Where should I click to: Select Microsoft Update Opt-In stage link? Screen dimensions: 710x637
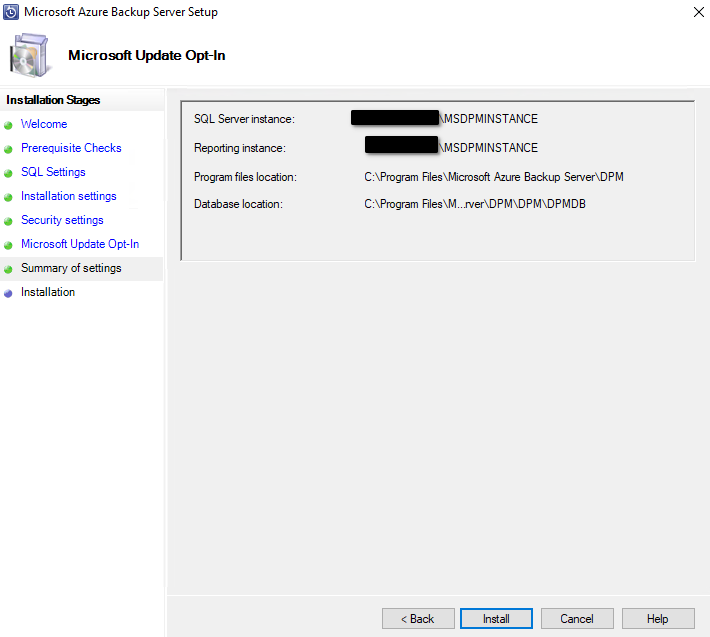tap(80, 244)
